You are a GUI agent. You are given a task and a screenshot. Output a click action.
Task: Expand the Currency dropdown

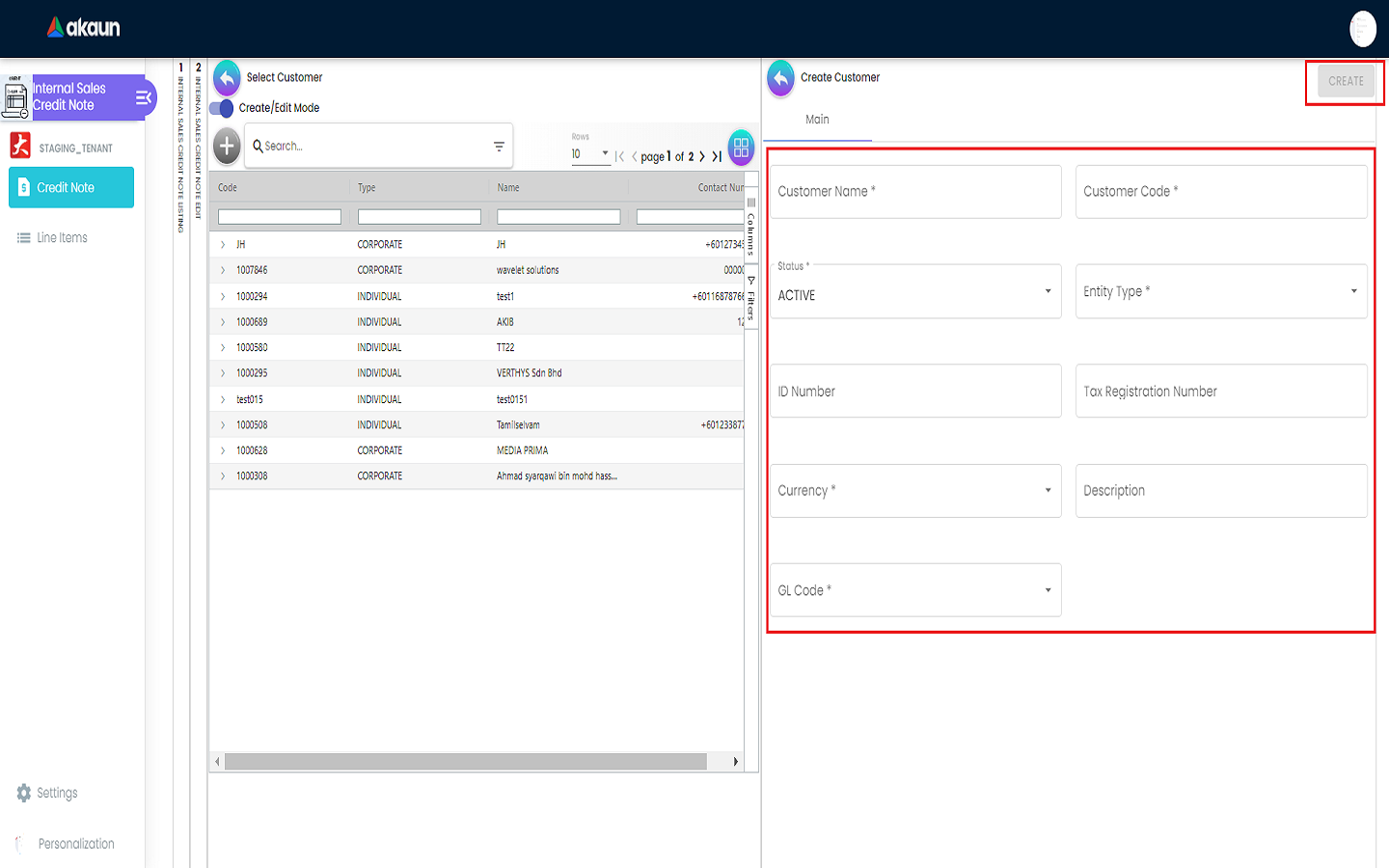914,491
